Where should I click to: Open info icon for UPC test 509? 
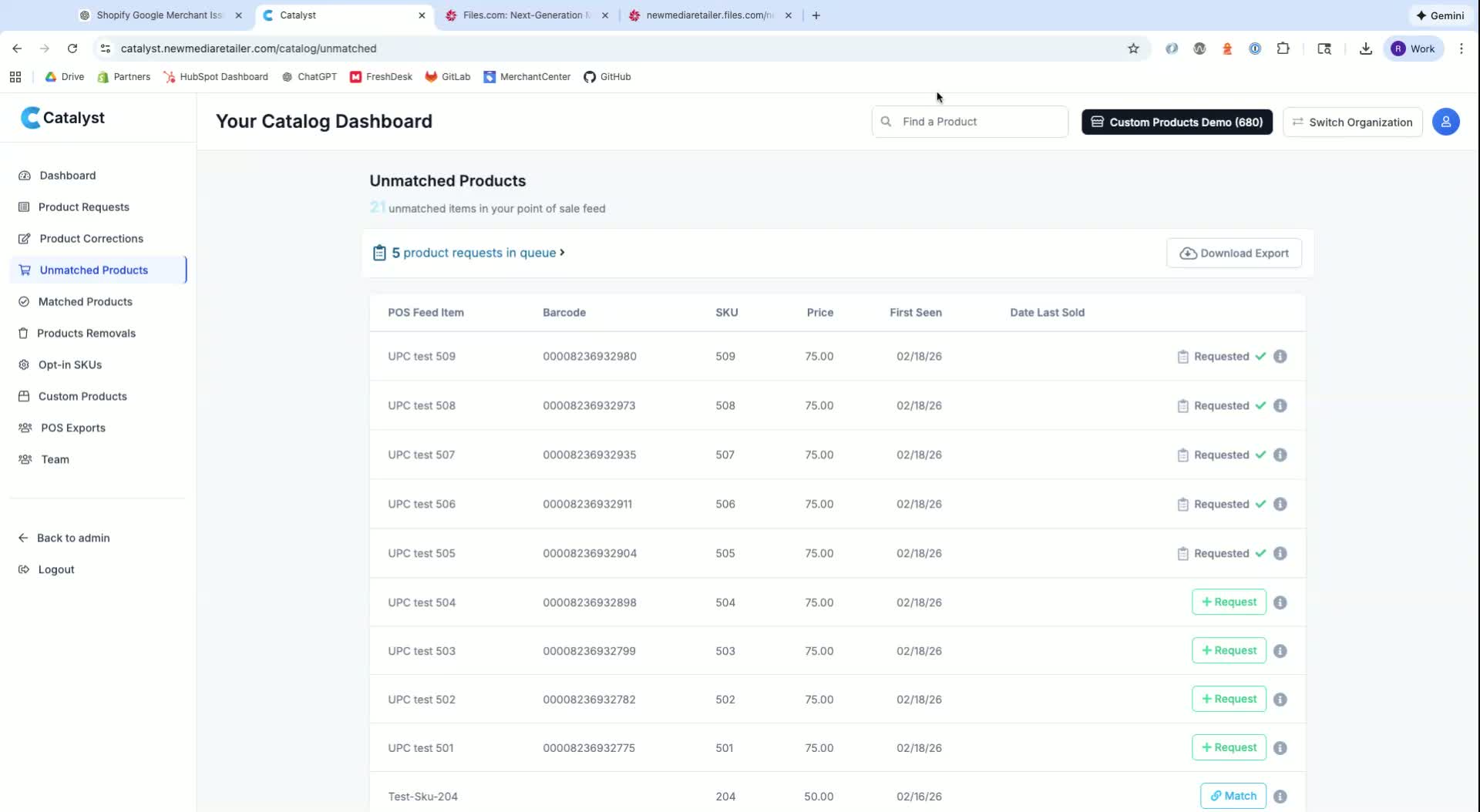pyautogui.click(x=1280, y=357)
